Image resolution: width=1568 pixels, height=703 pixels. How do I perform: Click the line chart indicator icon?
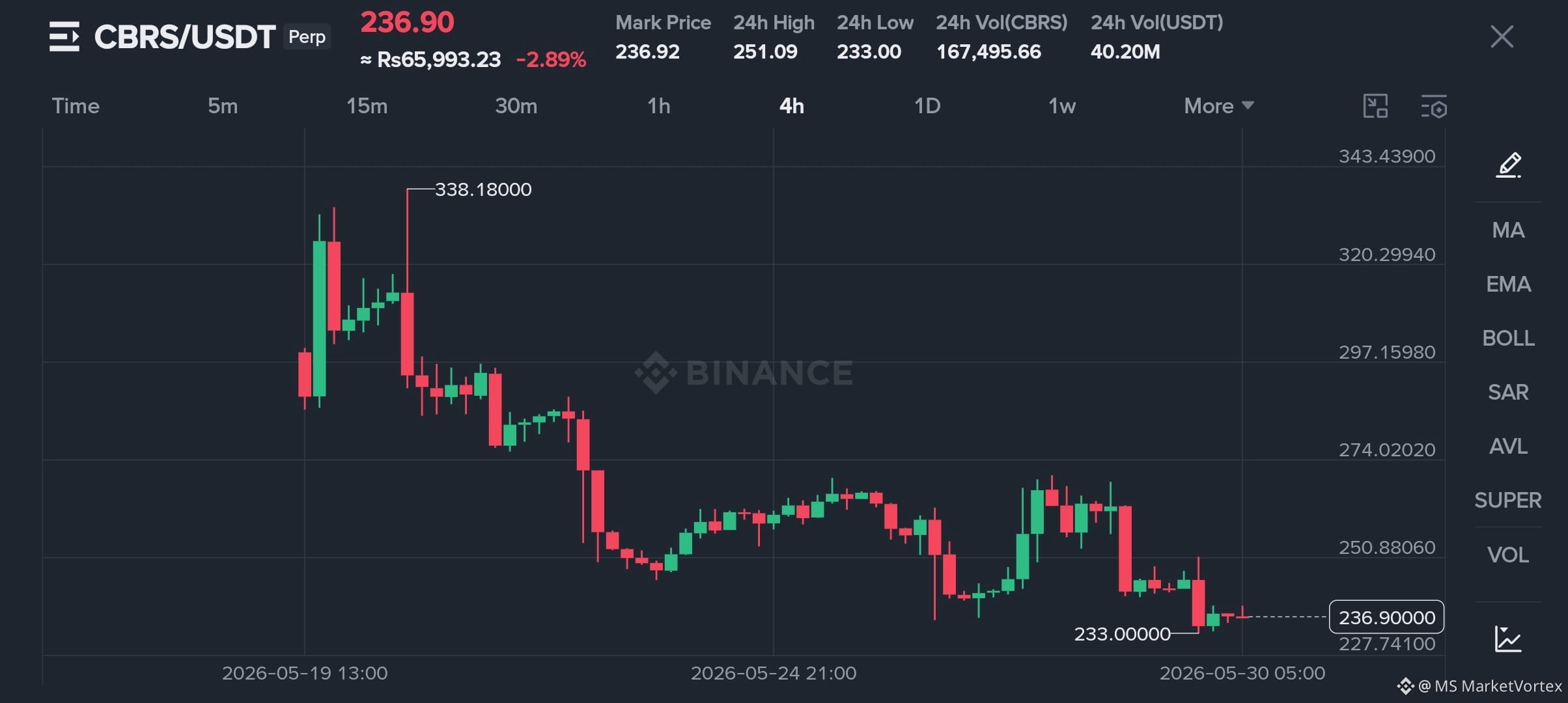click(1508, 639)
